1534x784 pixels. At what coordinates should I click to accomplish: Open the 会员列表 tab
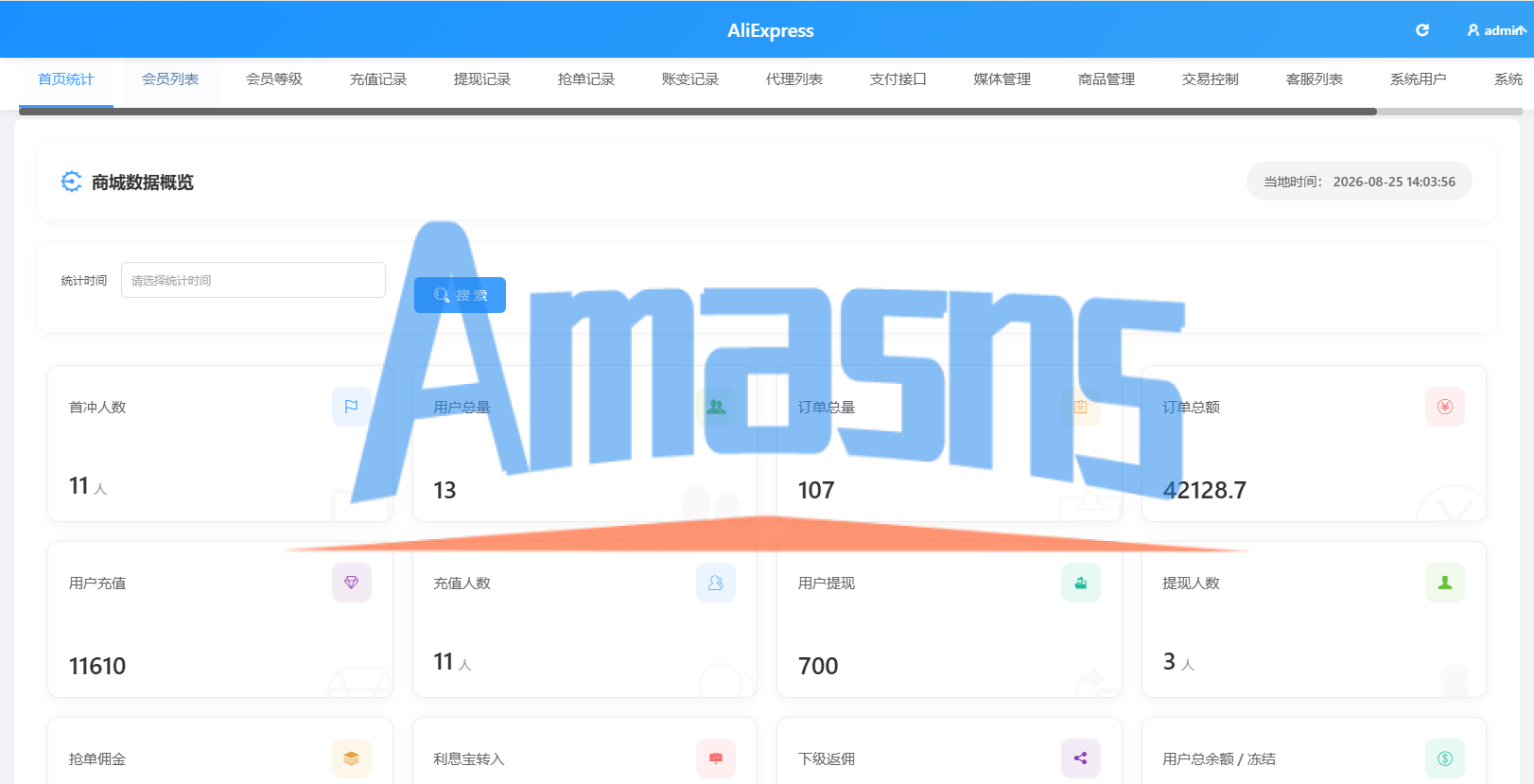(170, 79)
